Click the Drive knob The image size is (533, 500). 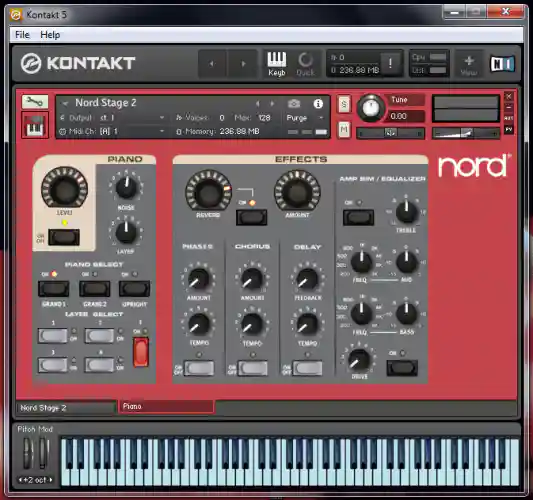coord(359,360)
